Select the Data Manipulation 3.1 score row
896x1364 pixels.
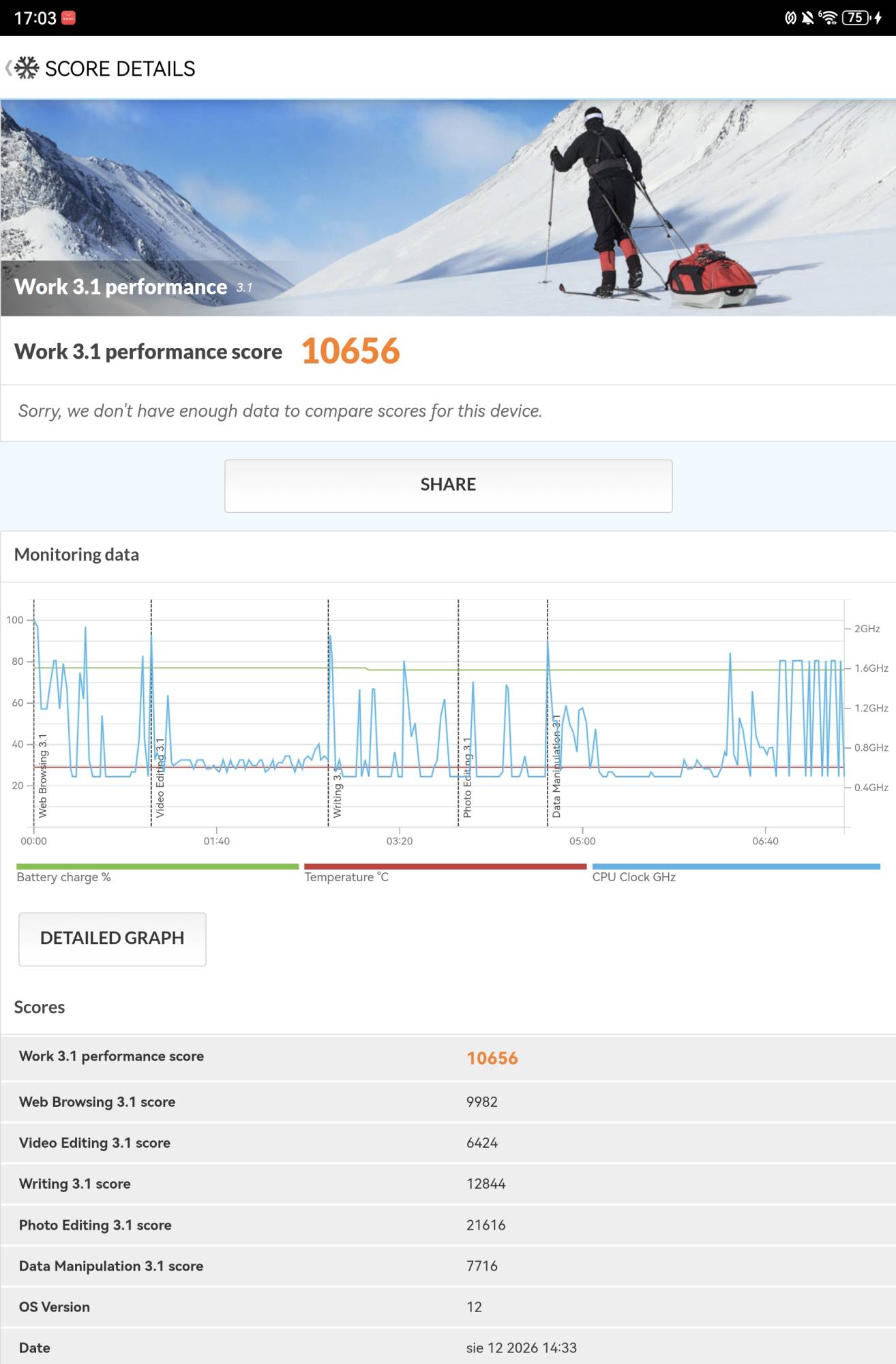448,1266
